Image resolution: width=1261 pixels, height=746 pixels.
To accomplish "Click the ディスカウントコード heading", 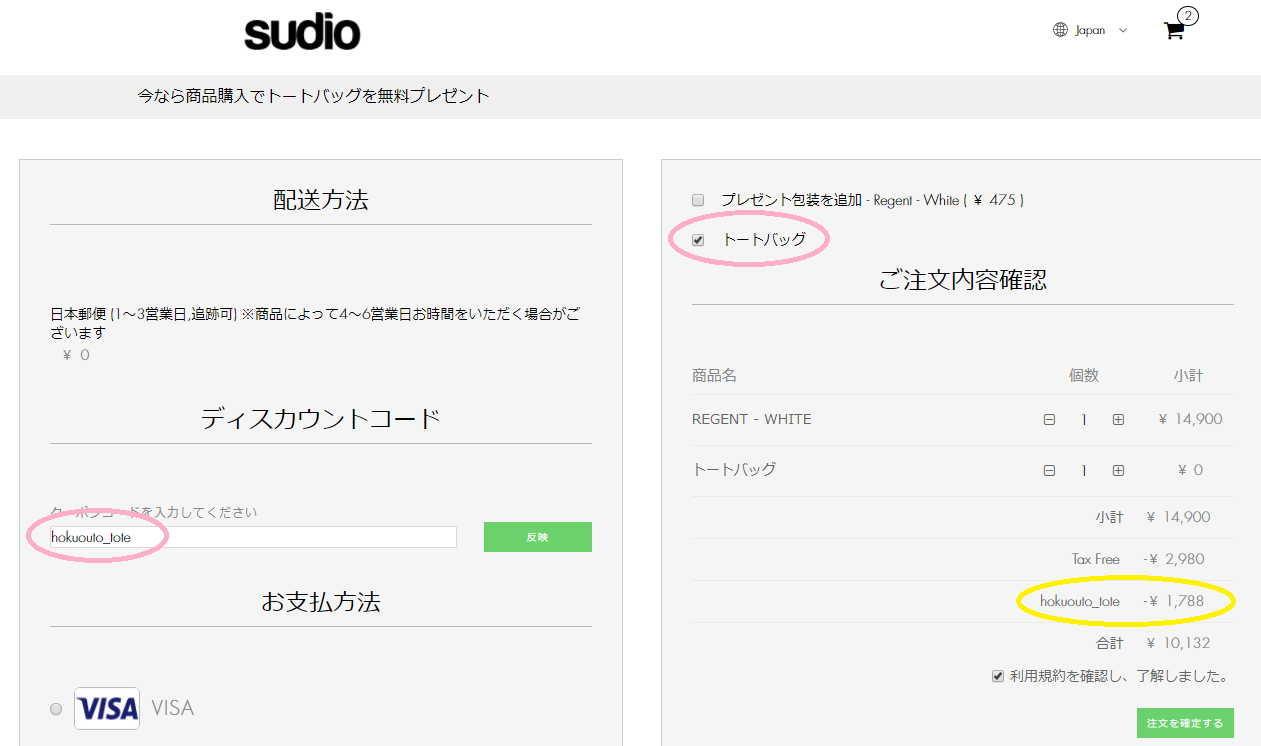I will [321, 418].
